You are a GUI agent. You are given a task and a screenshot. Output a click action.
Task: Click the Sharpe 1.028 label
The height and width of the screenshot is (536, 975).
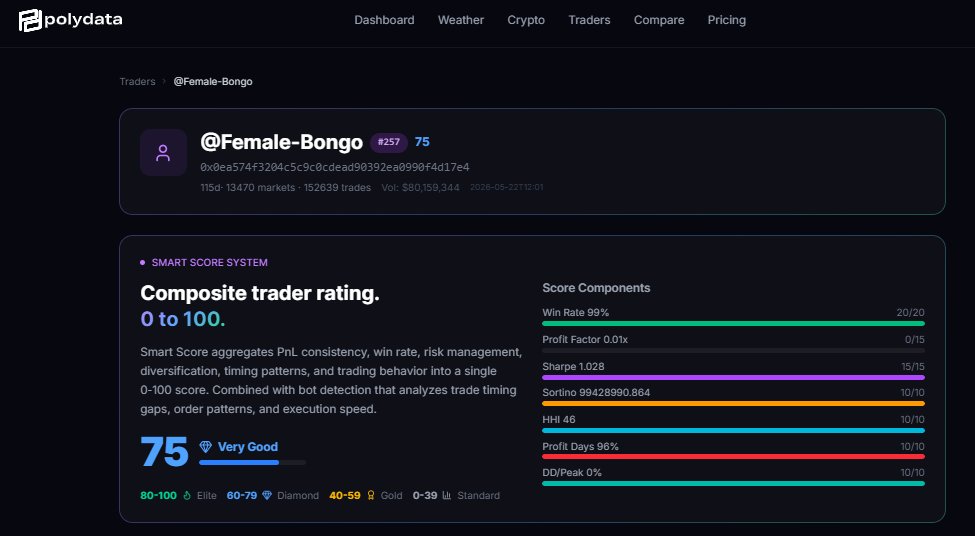pyautogui.click(x=573, y=366)
